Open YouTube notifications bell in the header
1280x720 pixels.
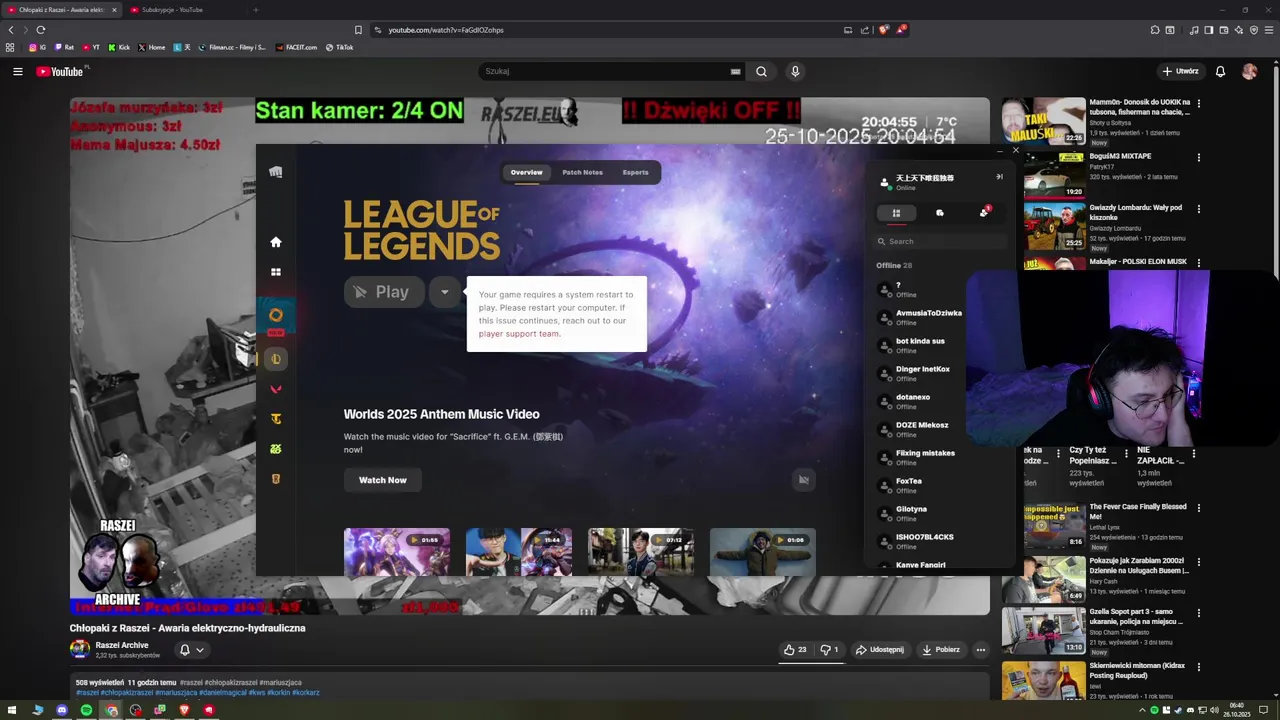pyautogui.click(x=1220, y=71)
